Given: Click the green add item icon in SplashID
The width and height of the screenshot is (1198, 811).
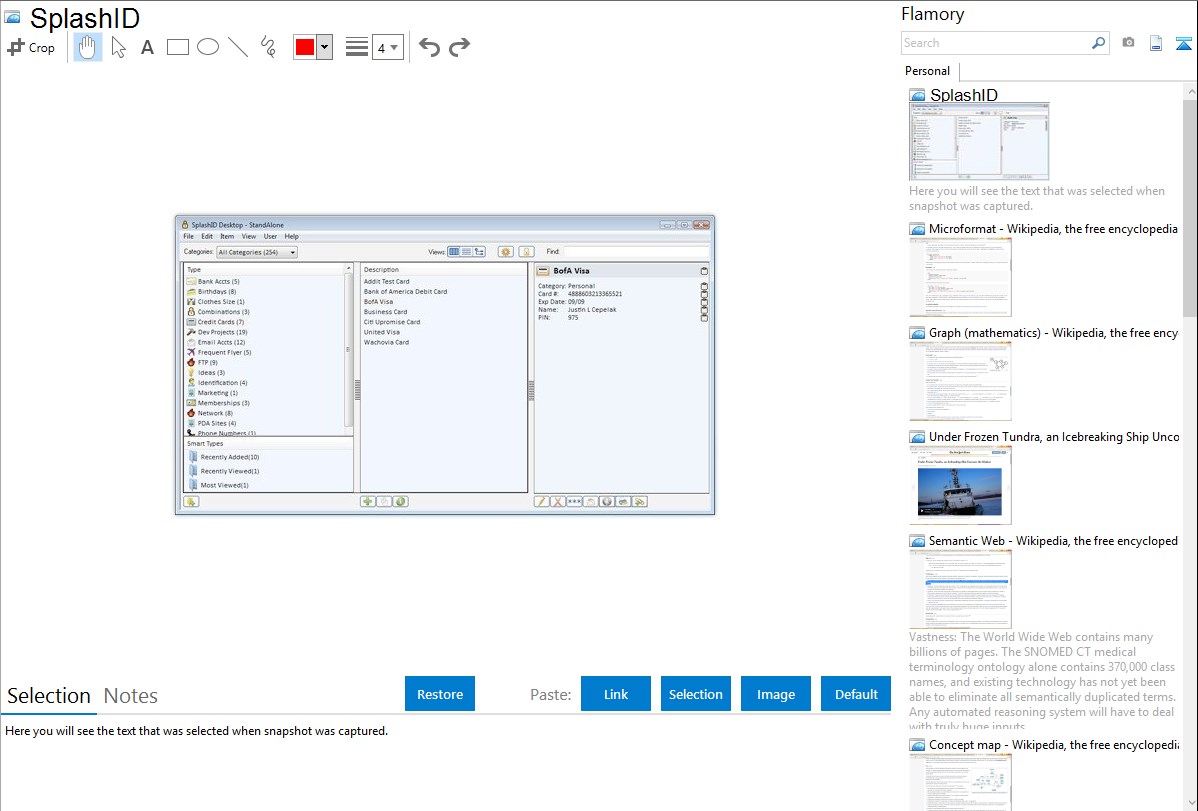Looking at the screenshot, I should tap(367, 501).
